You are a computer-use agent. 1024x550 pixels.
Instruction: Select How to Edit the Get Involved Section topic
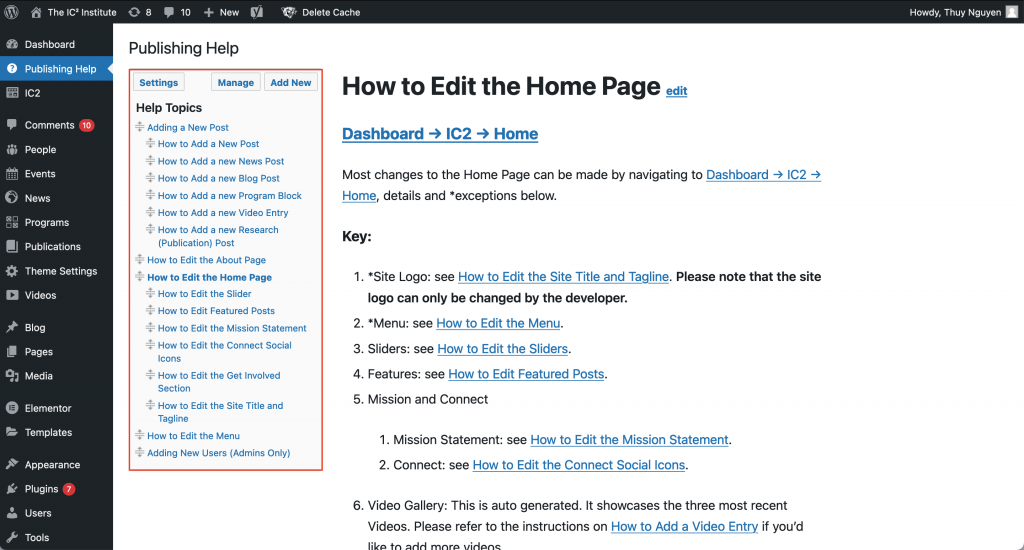point(219,381)
